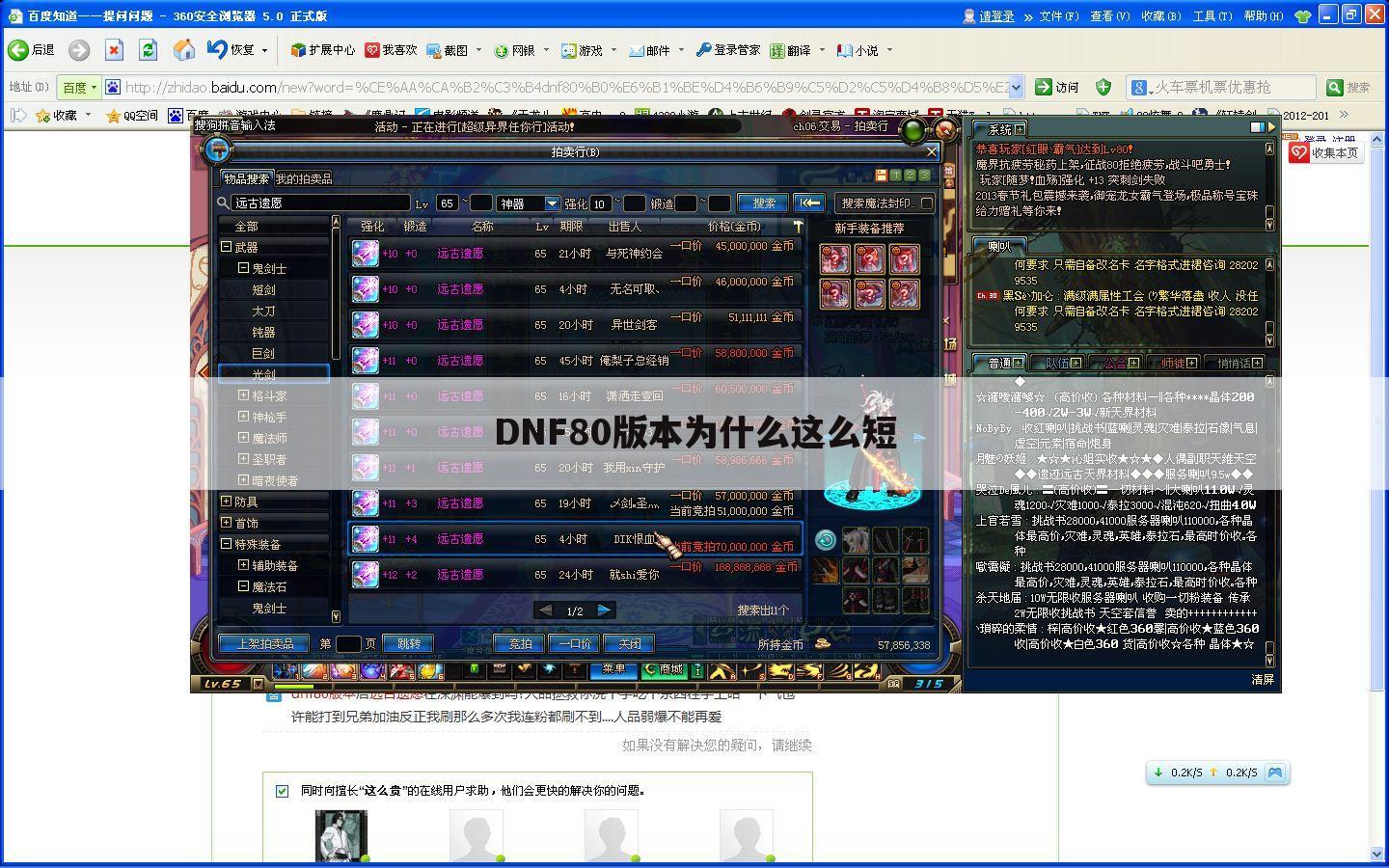Click the 翻译 translate tool

(791, 50)
